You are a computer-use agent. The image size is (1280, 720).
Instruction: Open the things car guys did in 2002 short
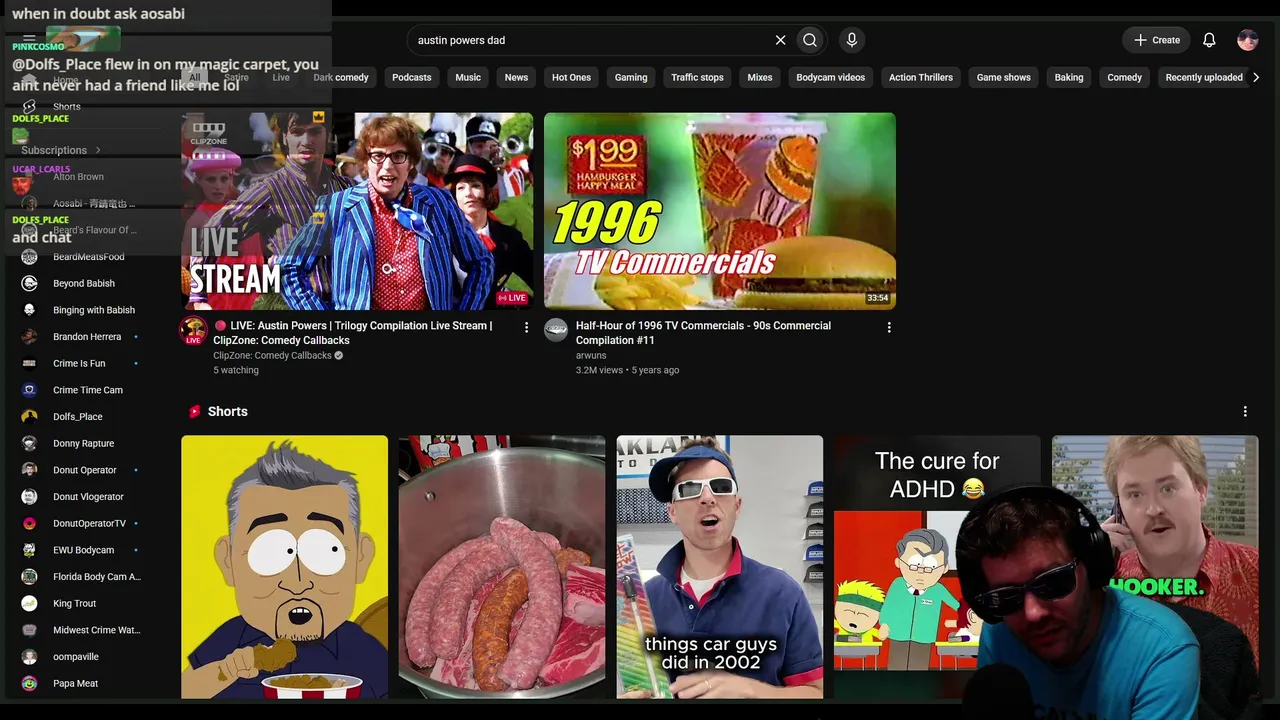(720, 566)
